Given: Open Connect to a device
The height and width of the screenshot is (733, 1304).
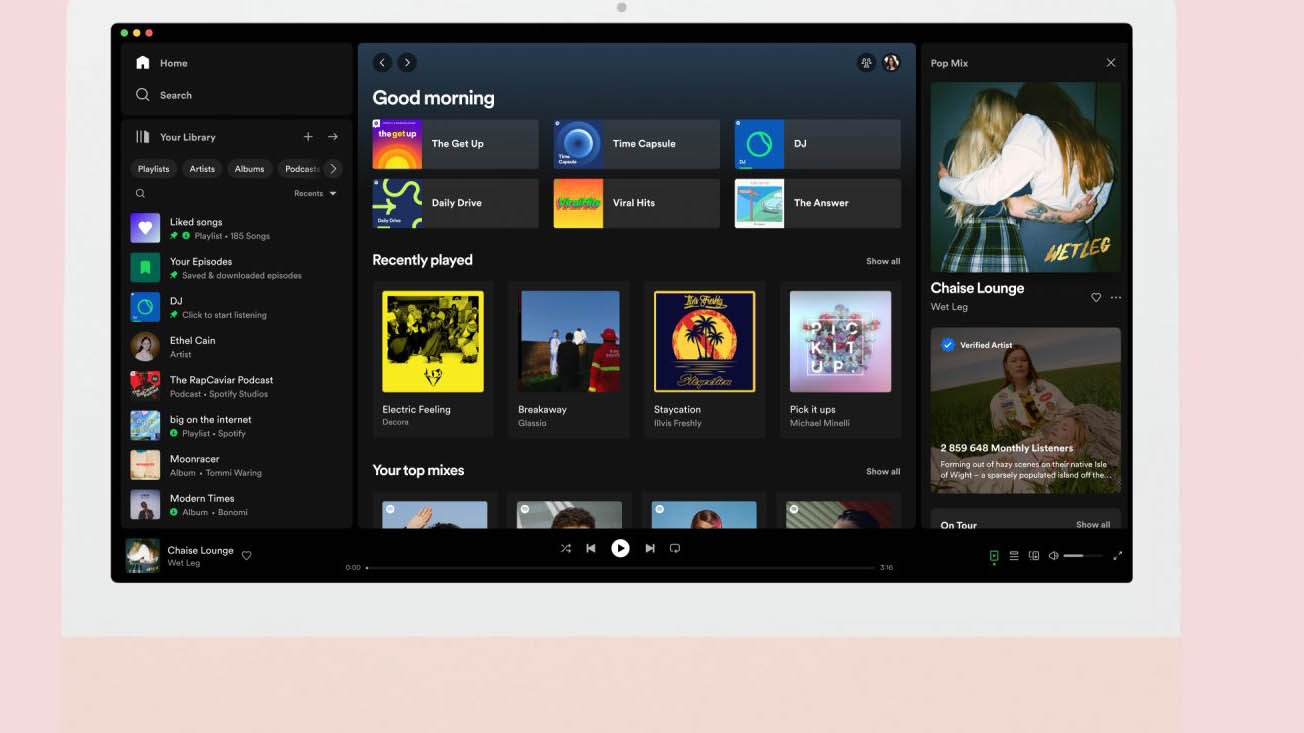Looking at the screenshot, I should pyautogui.click(x=1034, y=556).
